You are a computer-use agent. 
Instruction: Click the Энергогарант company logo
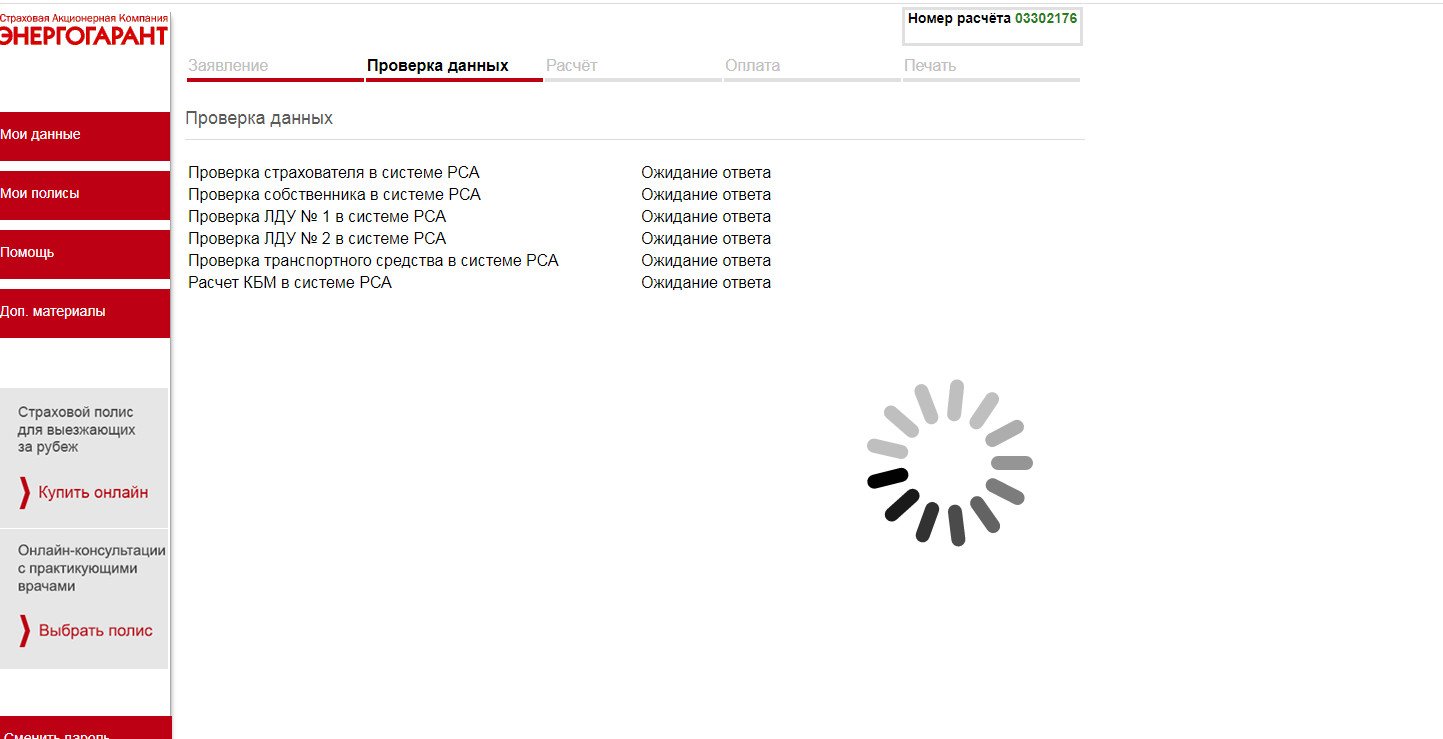click(84, 30)
